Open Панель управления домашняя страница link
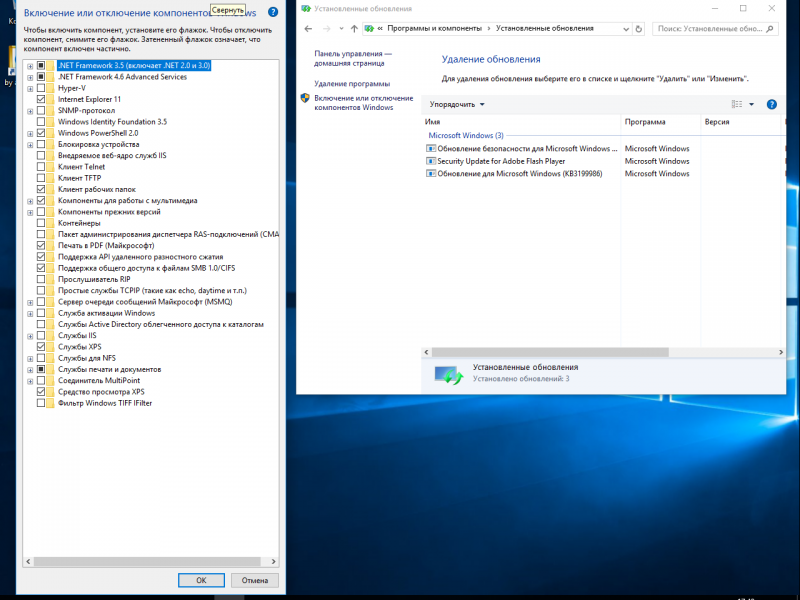 pos(353,58)
